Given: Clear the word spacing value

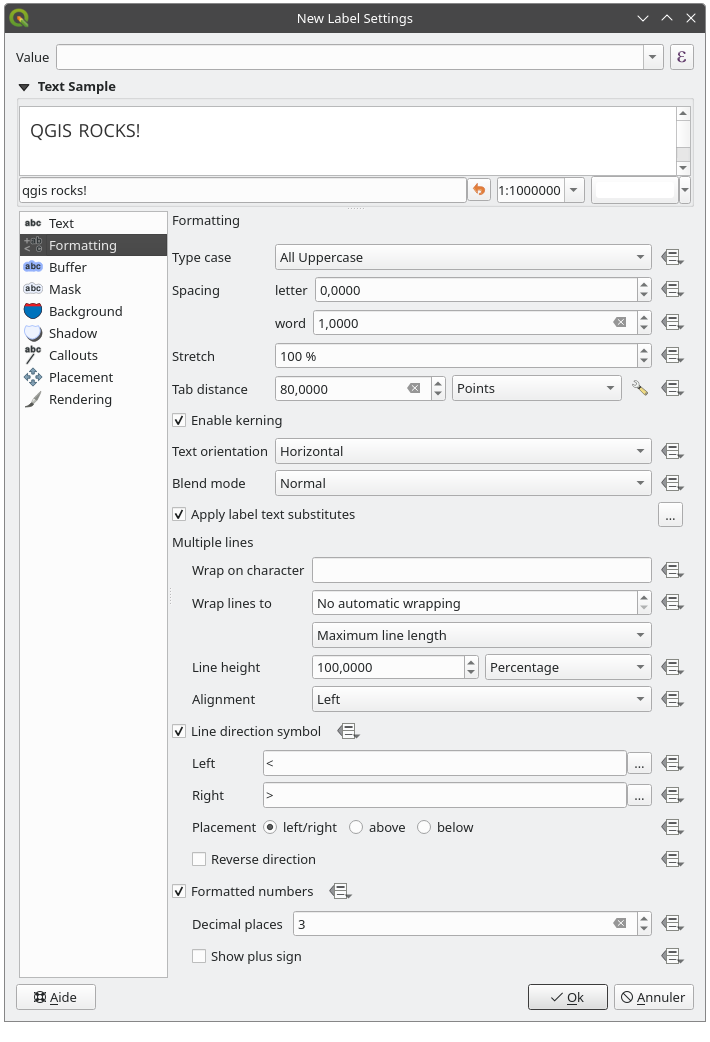Looking at the screenshot, I should coord(620,323).
